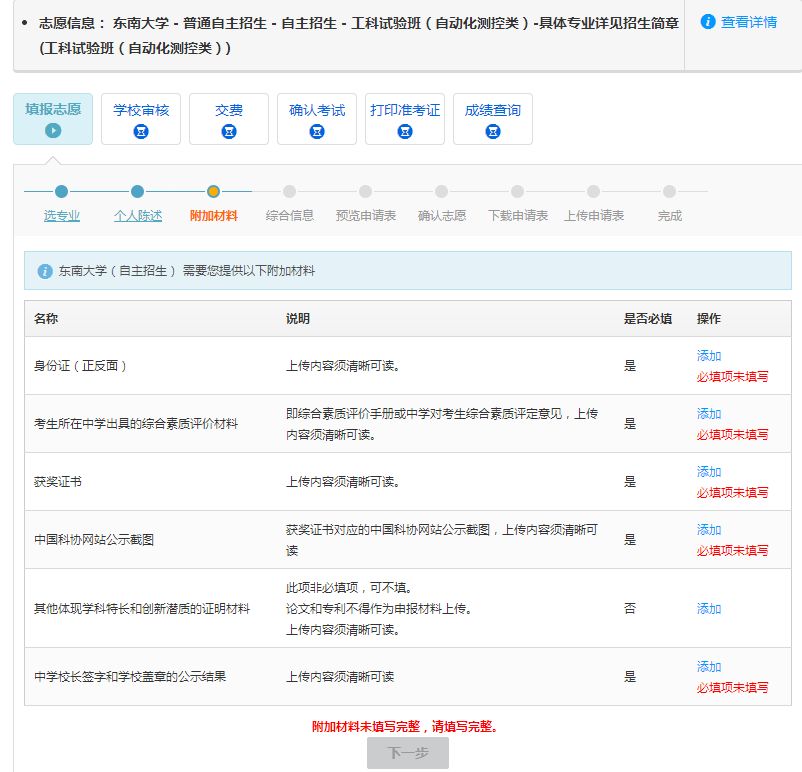This screenshot has width=802, height=772.
Task: Click the info icon beside 查看详情
Action: click(x=708, y=21)
